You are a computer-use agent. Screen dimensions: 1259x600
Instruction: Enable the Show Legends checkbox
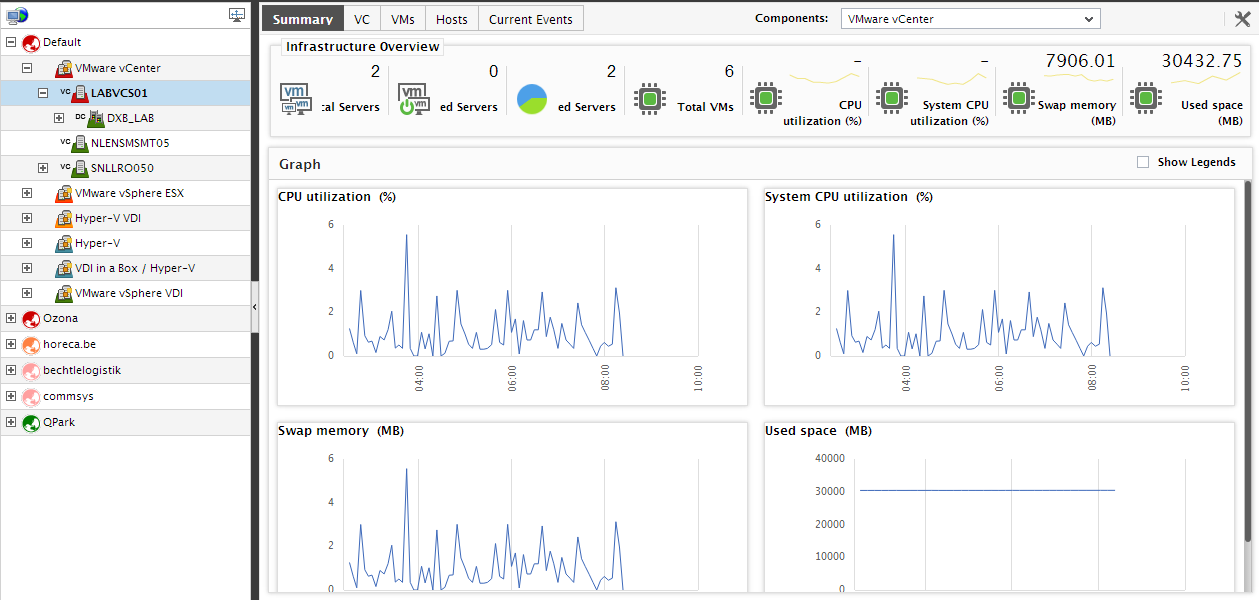point(1143,162)
